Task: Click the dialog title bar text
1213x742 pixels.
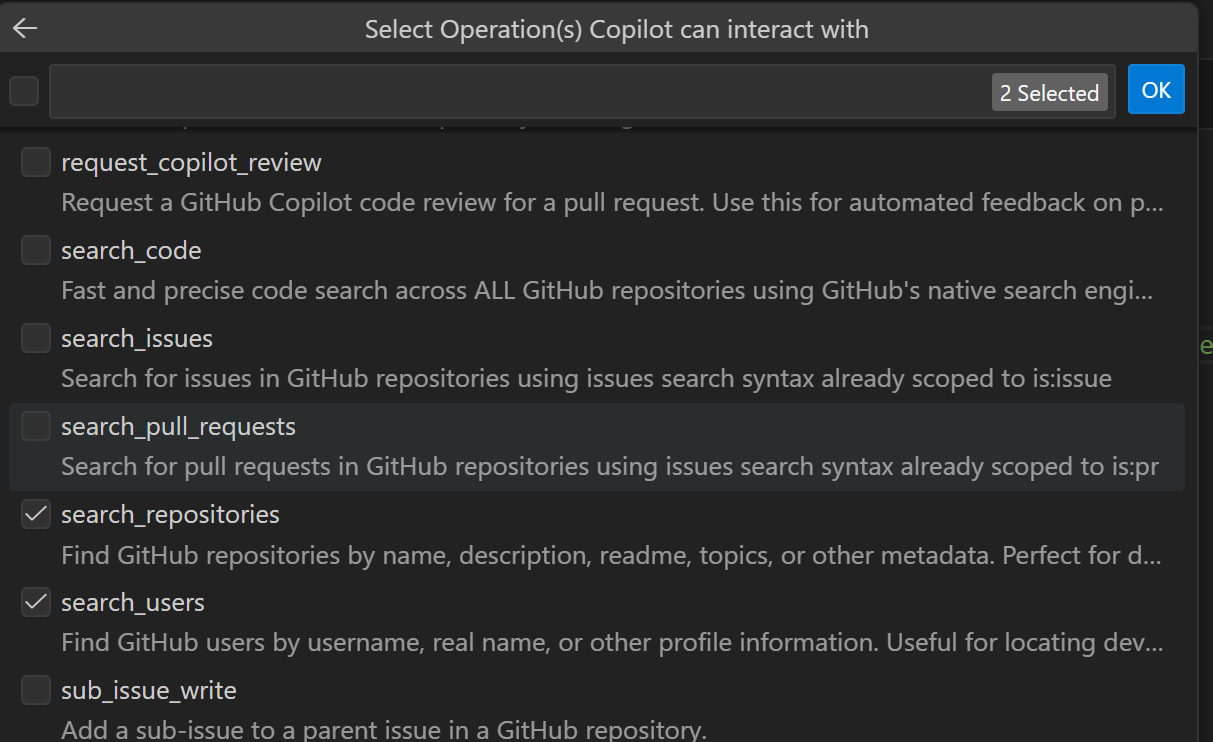Action: [x=616, y=28]
